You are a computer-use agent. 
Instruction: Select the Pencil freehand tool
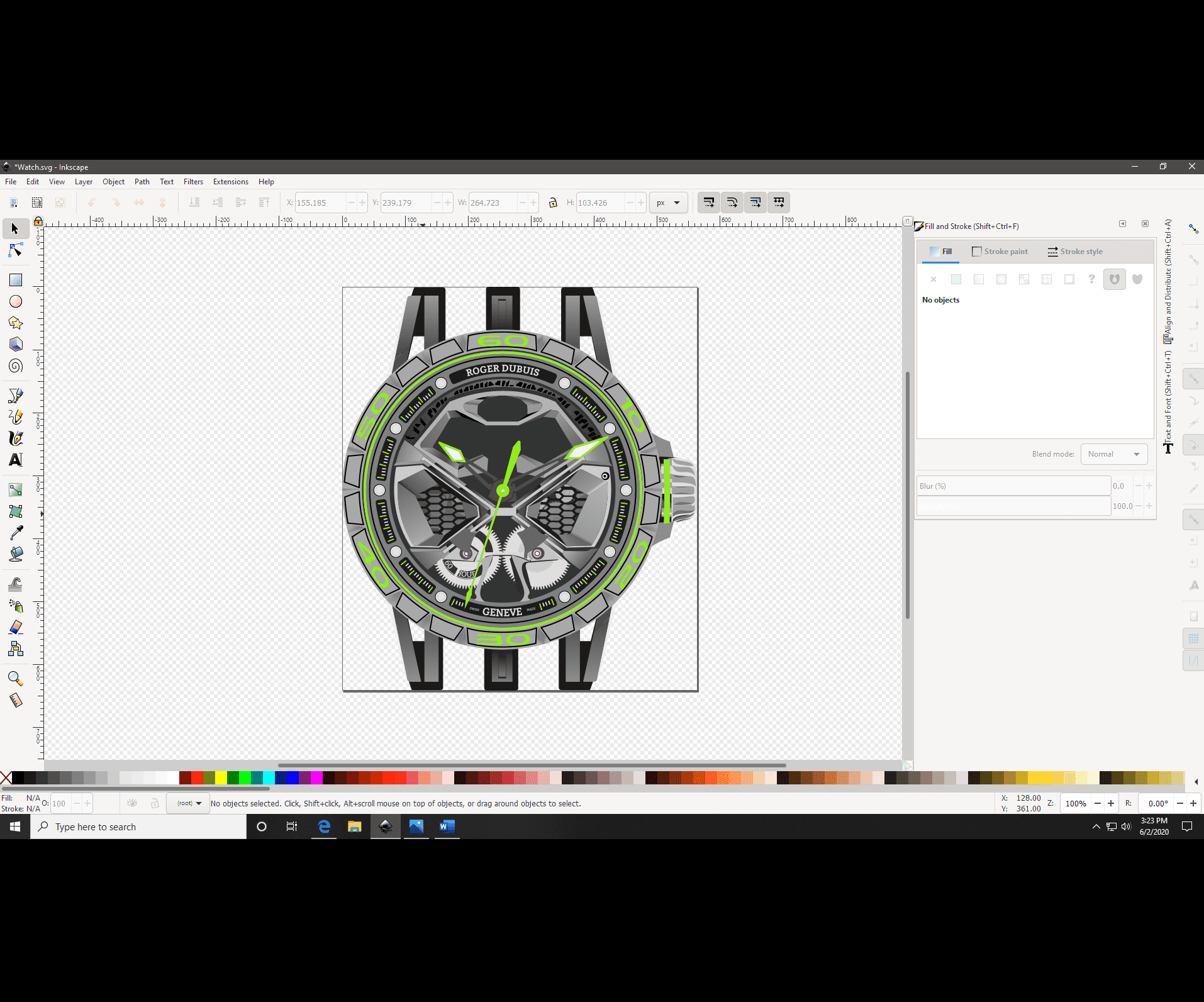point(16,416)
